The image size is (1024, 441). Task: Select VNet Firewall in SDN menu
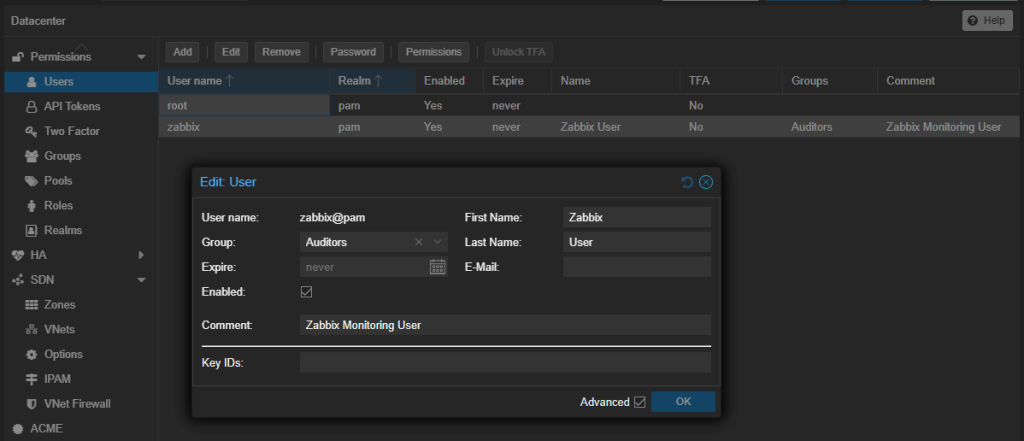click(x=76, y=403)
